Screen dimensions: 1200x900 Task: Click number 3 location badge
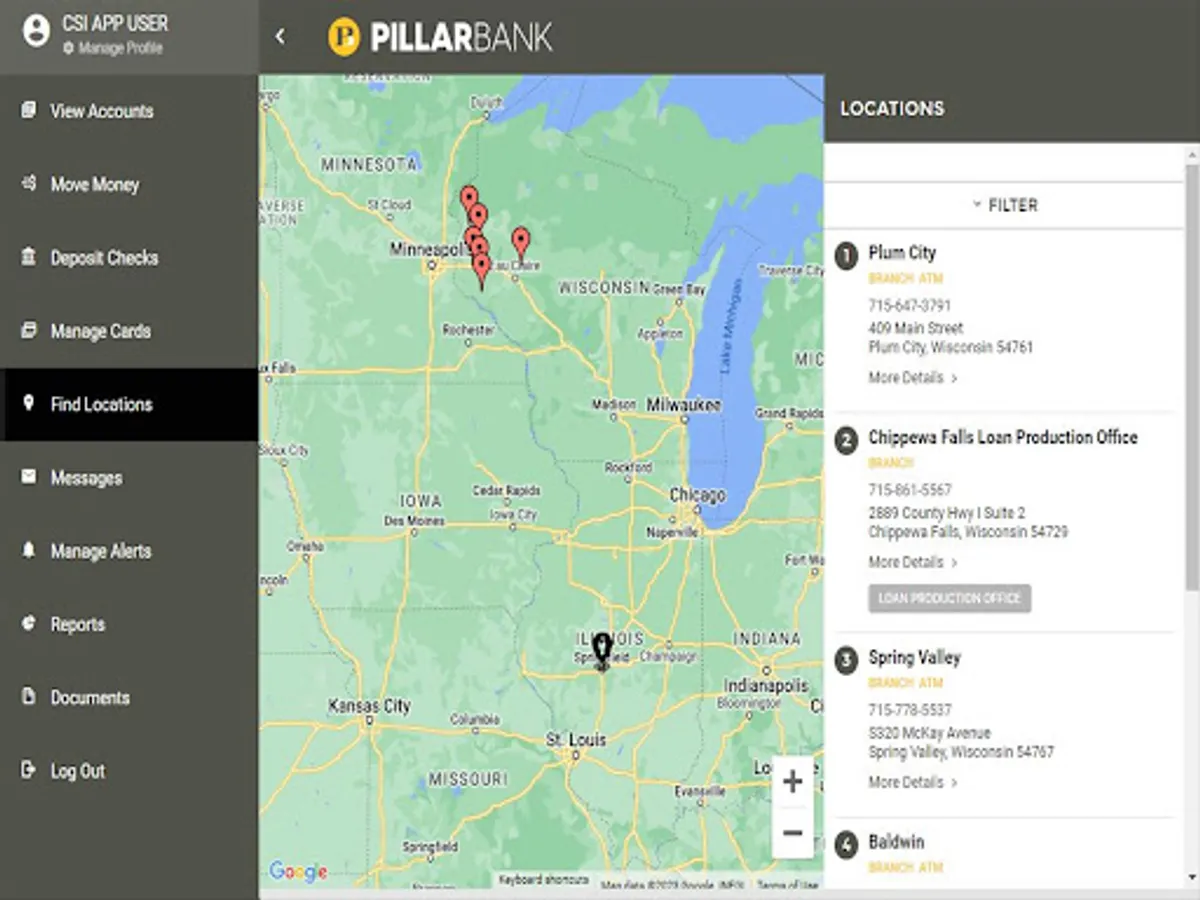coord(846,660)
